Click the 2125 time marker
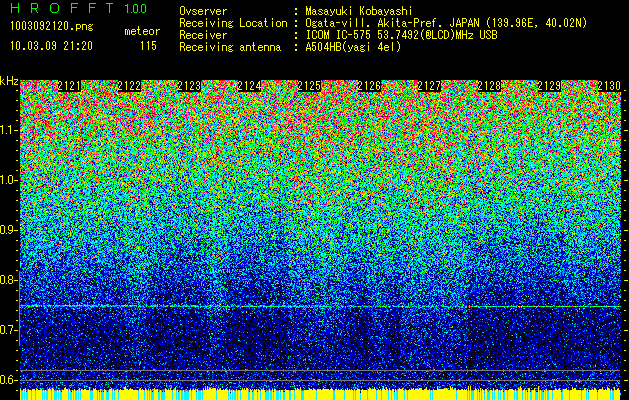The image size is (629, 400). (309, 86)
